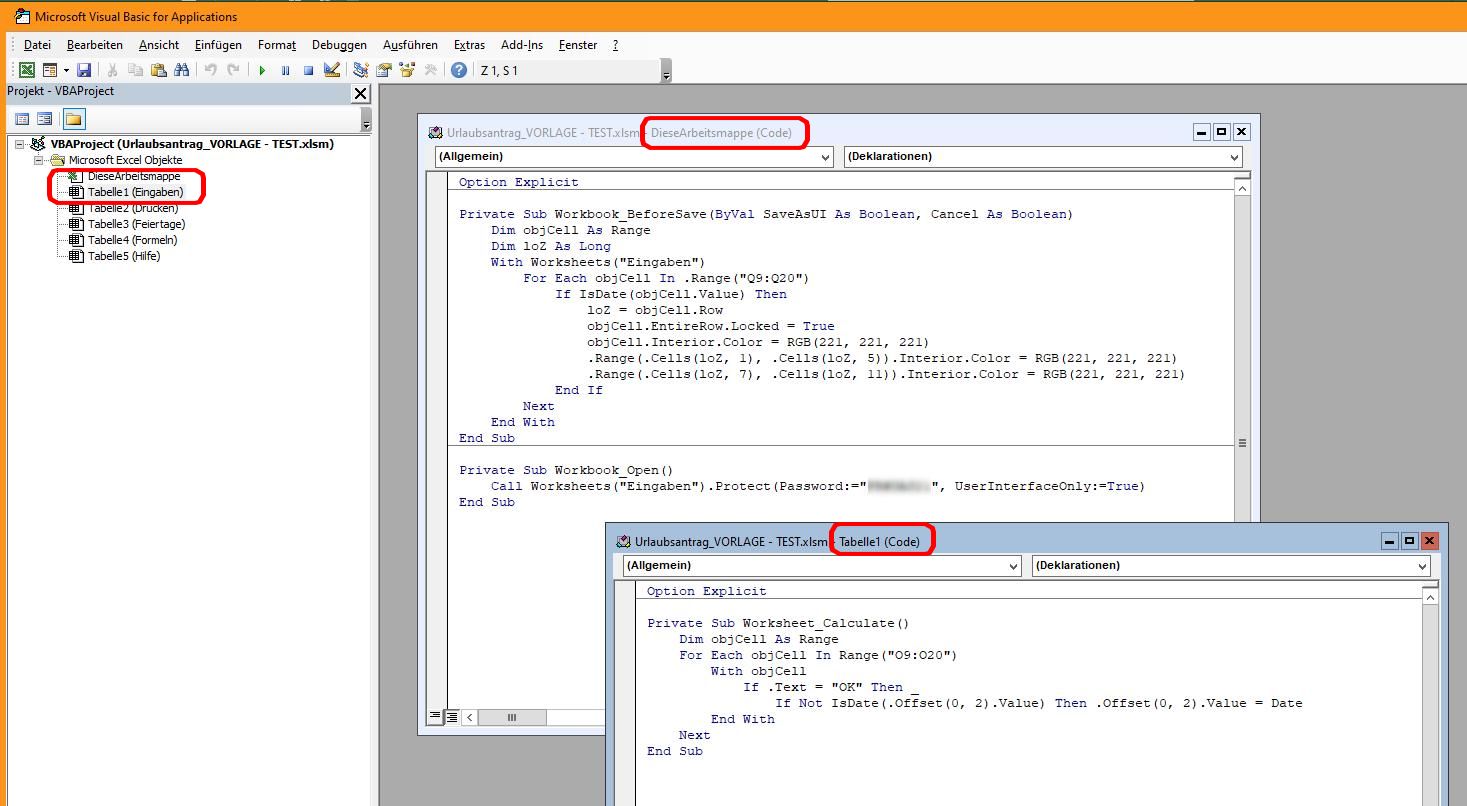Image resolution: width=1467 pixels, height=806 pixels.
Task: Open the Fenster menu
Action: point(578,45)
